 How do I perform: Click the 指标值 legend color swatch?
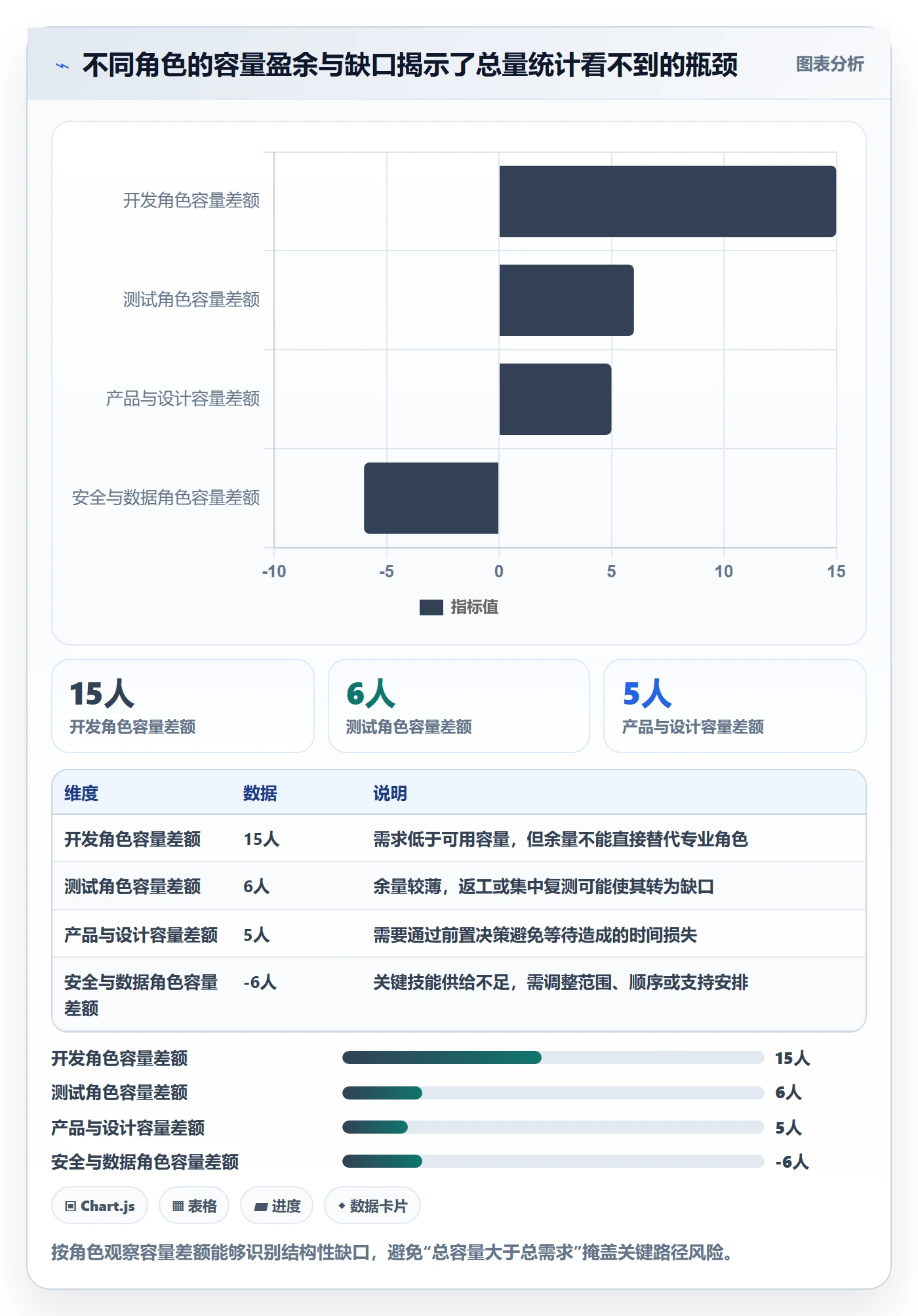pyautogui.click(x=431, y=607)
